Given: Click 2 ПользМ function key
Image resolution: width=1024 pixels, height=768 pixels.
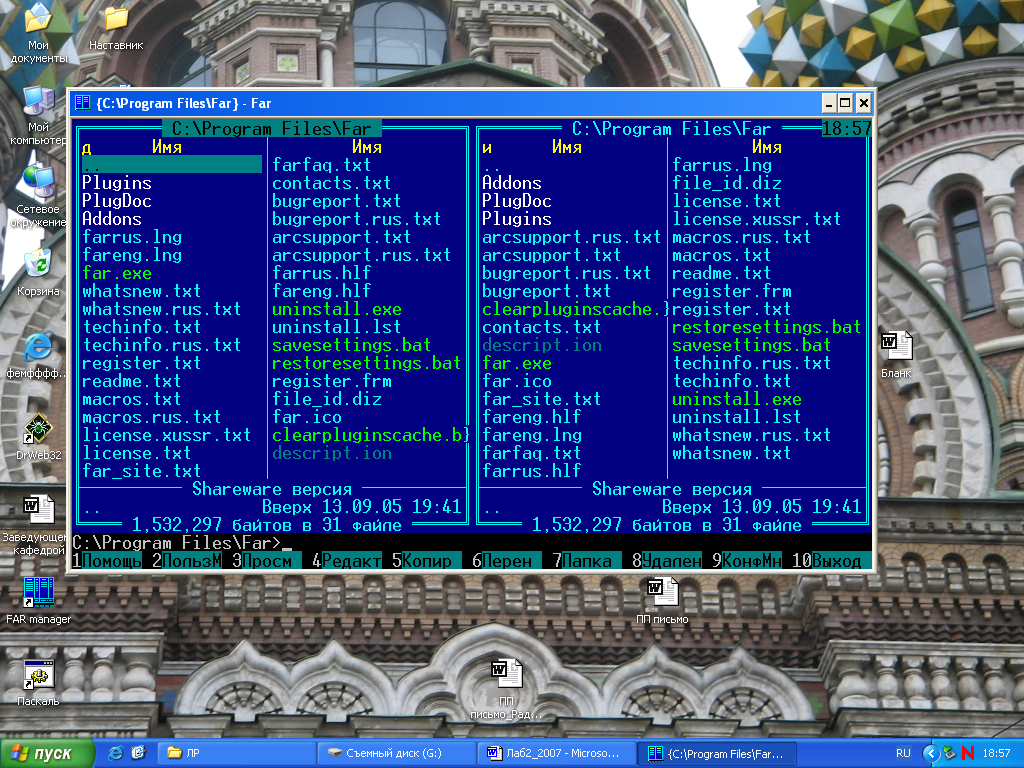Looking at the screenshot, I should (x=187, y=560).
